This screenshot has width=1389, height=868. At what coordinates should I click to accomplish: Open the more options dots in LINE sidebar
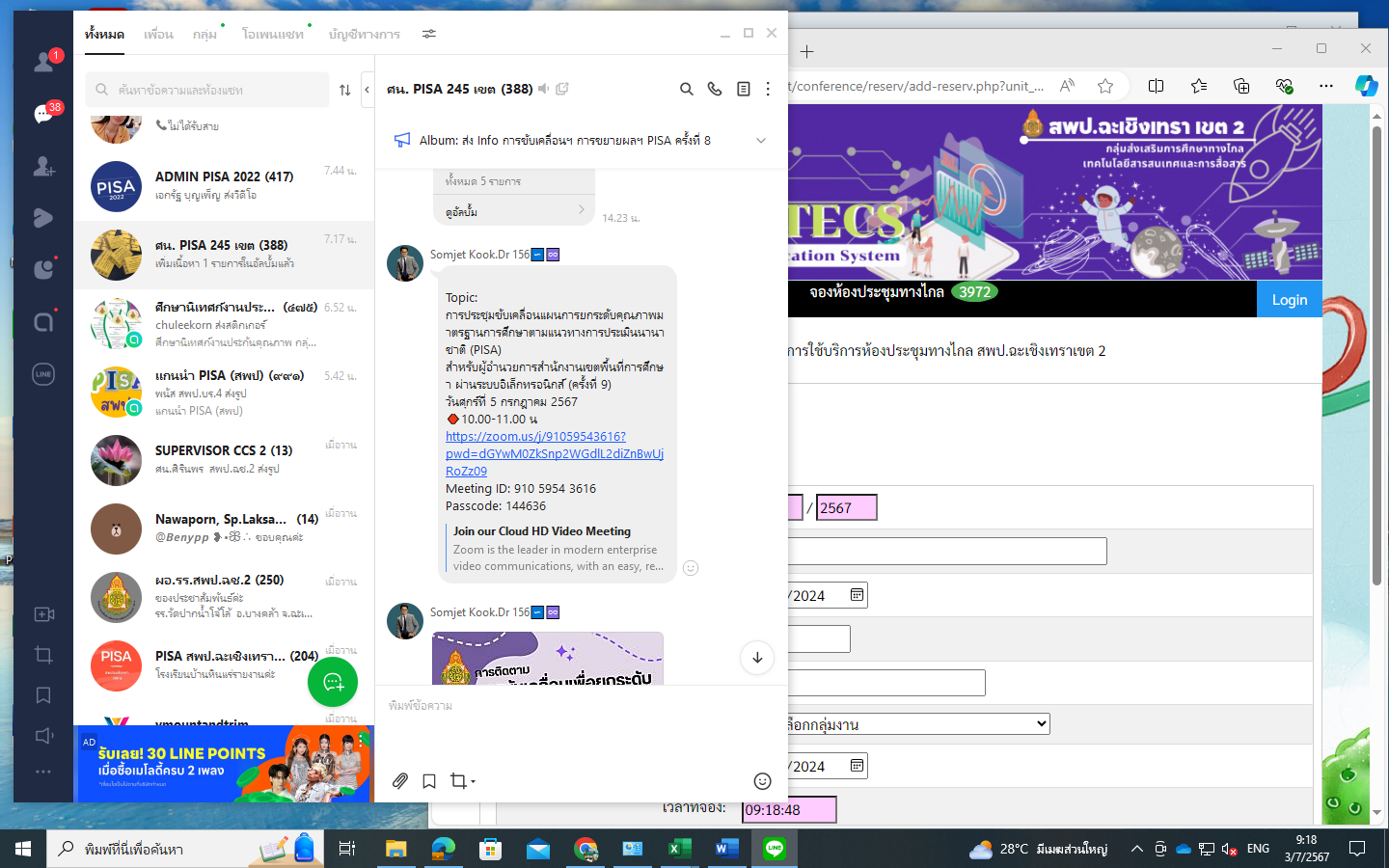[43, 772]
